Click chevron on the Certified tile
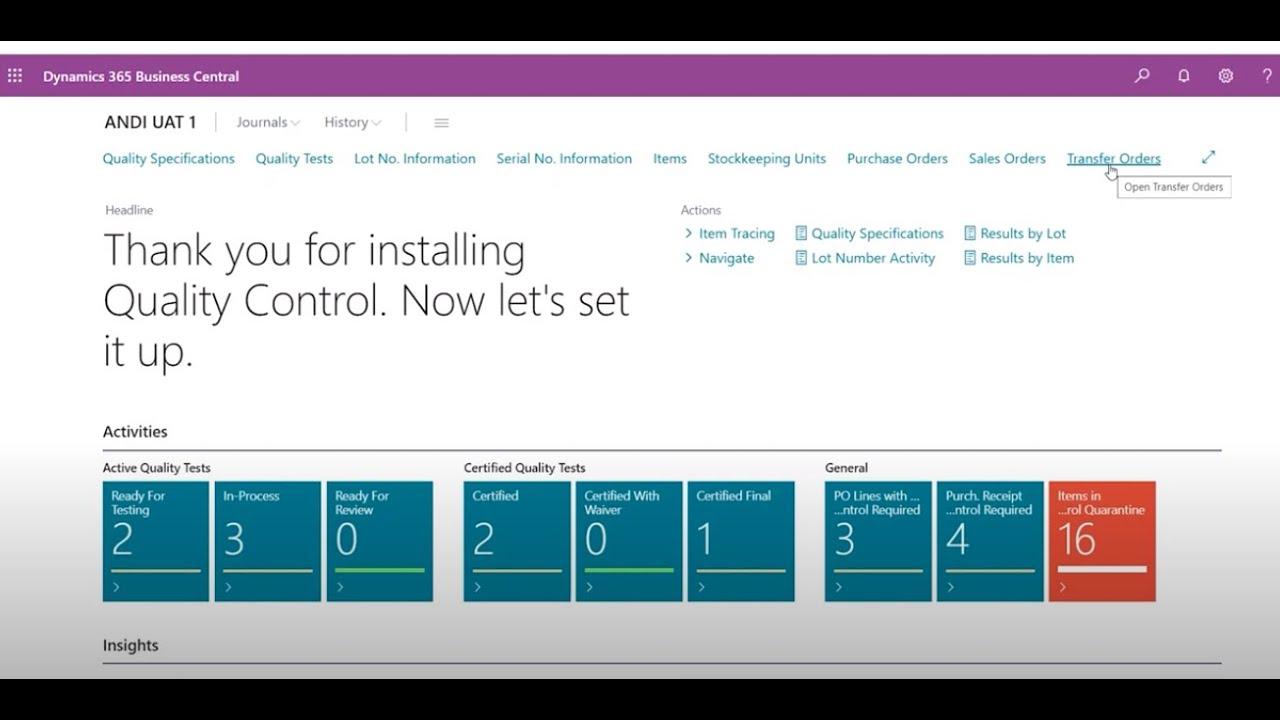This screenshot has height=720, width=1280. pos(477,587)
